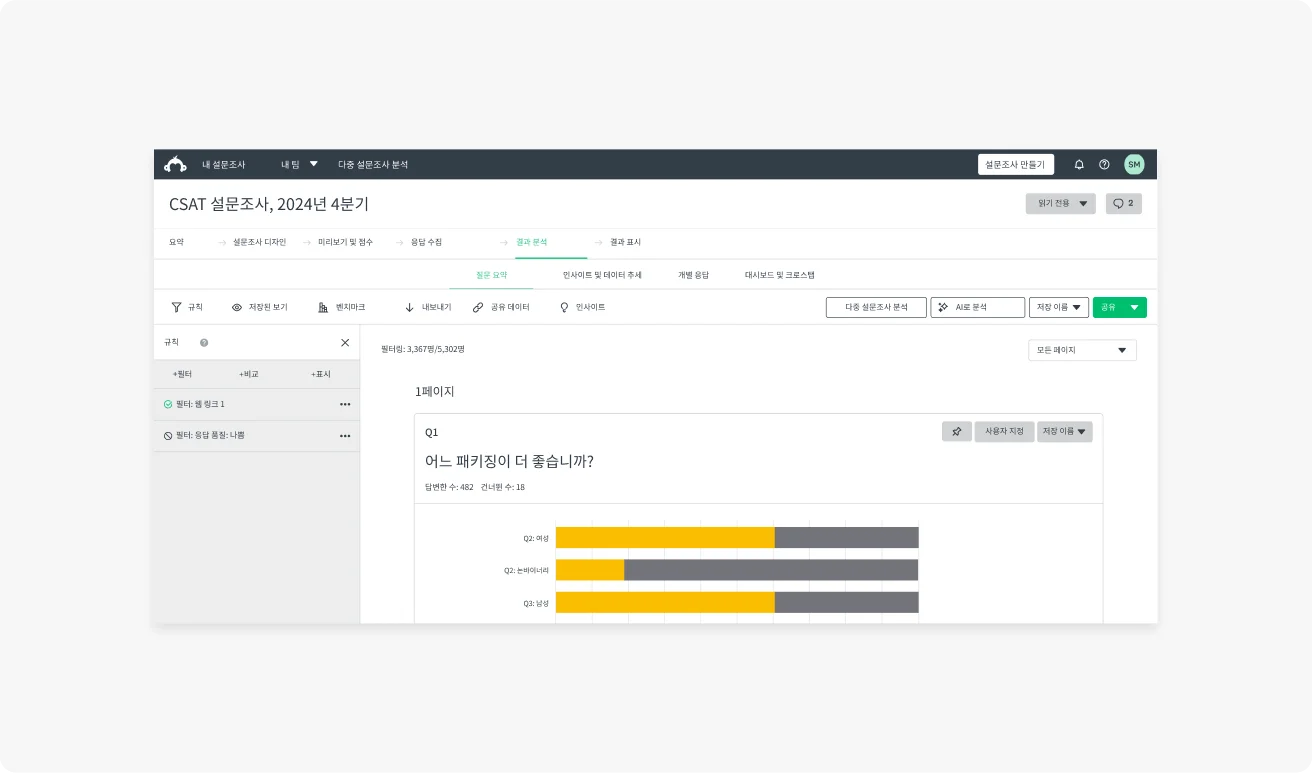Show 저장된 보기 with the eye icon
The image size is (1312, 773).
pos(237,307)
